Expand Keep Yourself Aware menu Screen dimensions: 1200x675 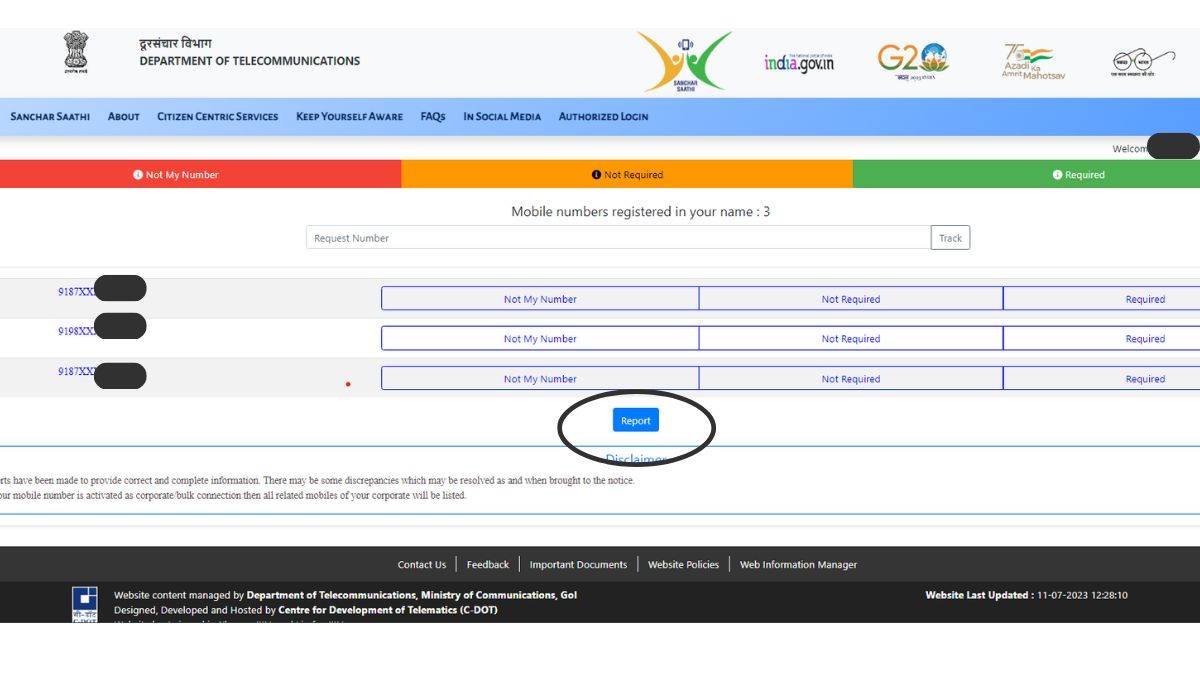(349, 117)
